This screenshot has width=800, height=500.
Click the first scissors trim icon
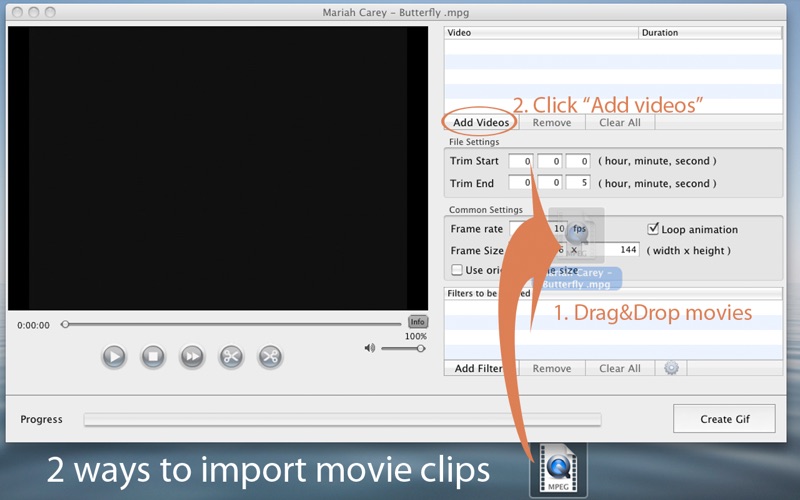coord(231,356)
